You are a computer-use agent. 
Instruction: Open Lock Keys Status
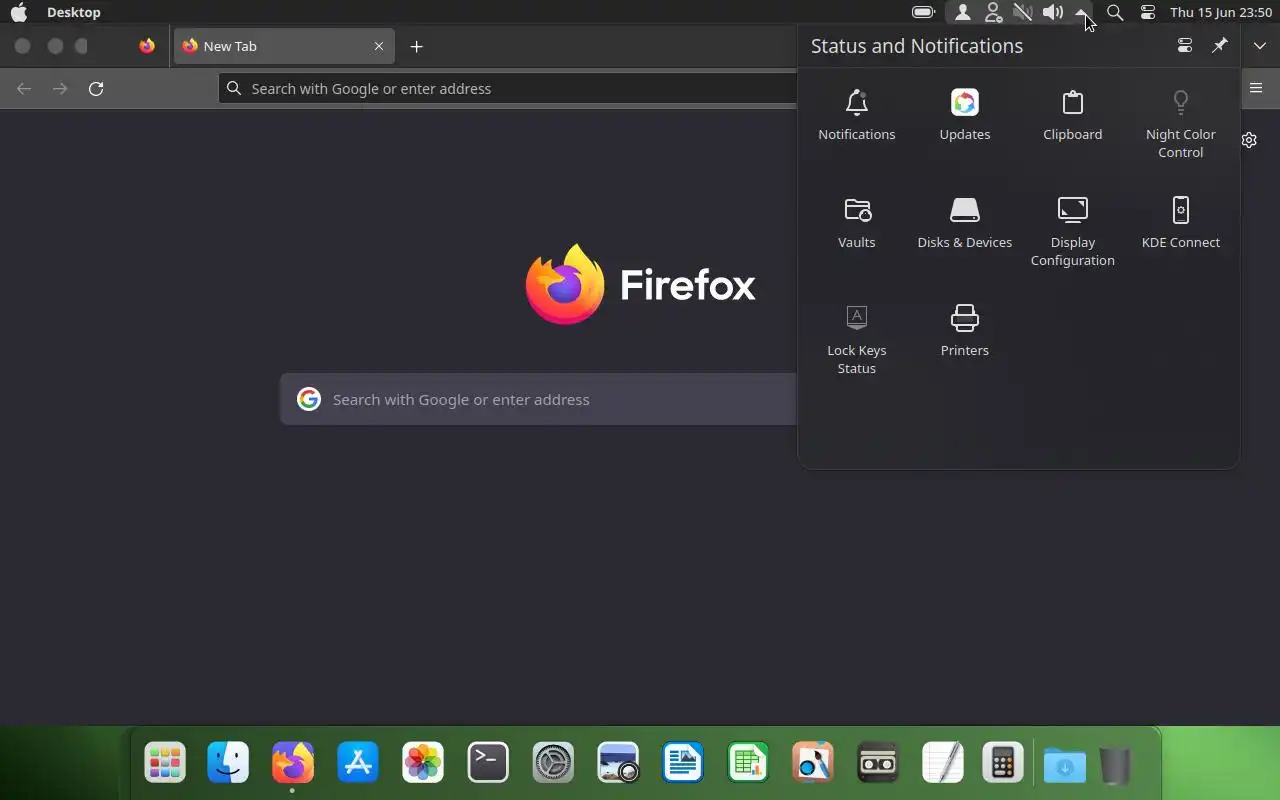click(856, 340)
